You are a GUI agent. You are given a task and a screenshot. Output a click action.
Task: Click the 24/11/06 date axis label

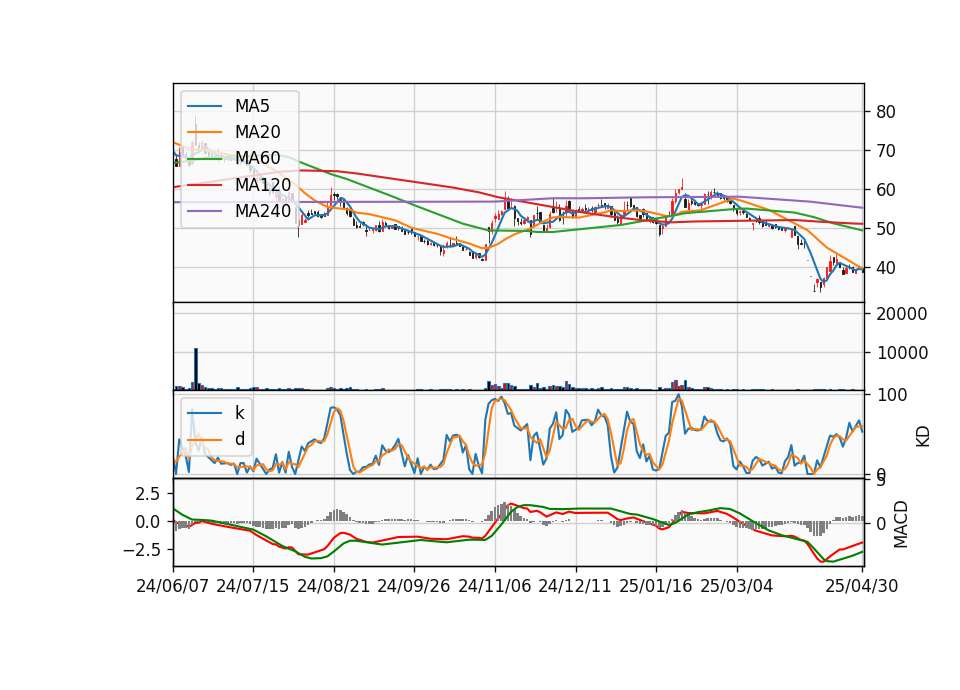click(x=495, y=586)
